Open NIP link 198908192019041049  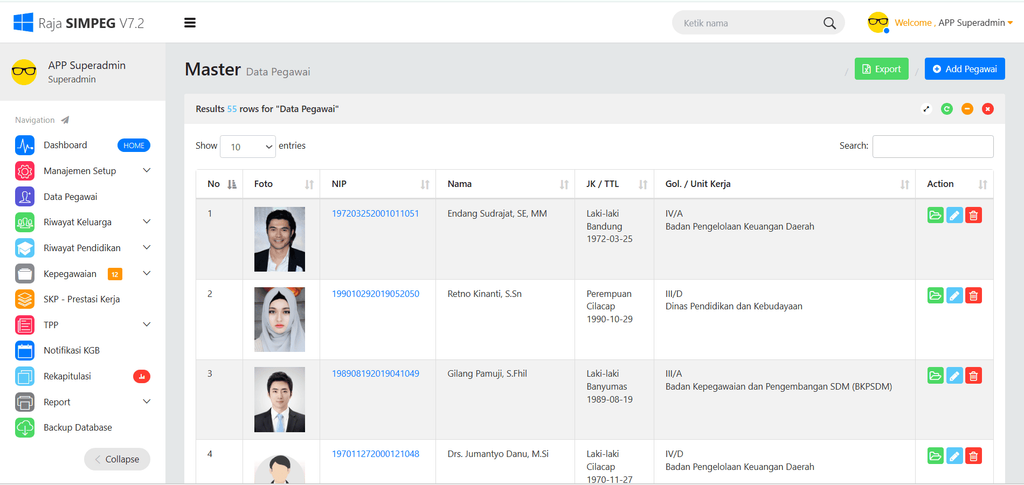[x=376, y=373]
